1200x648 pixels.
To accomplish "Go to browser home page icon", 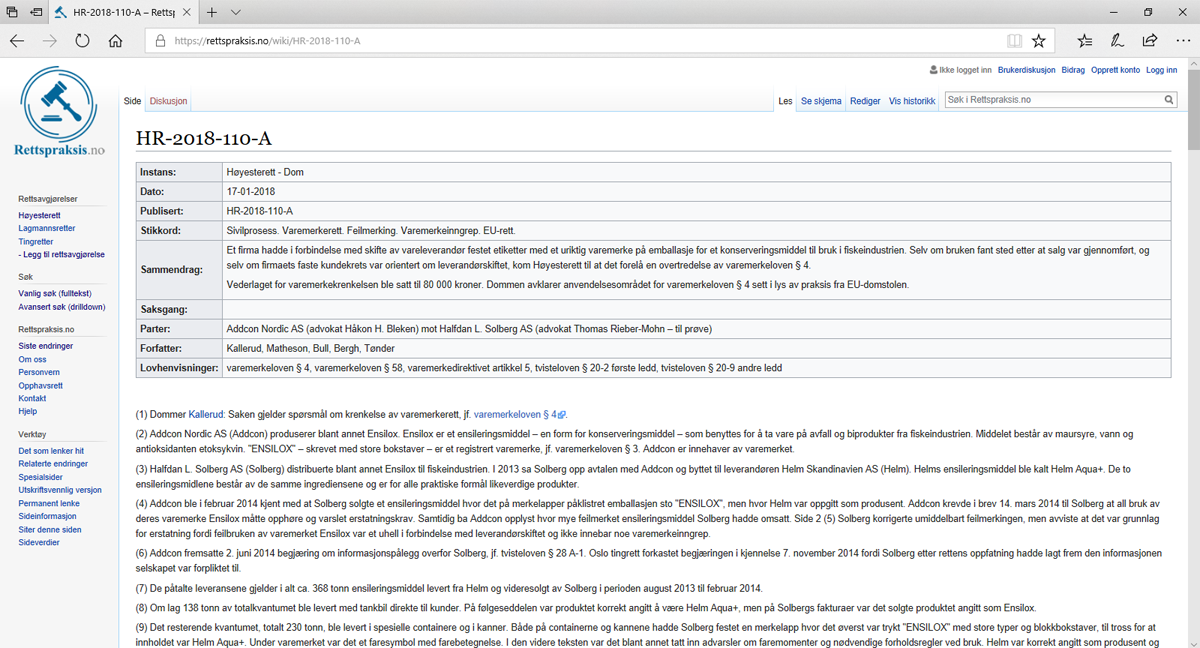I will [x=116, y=41].
